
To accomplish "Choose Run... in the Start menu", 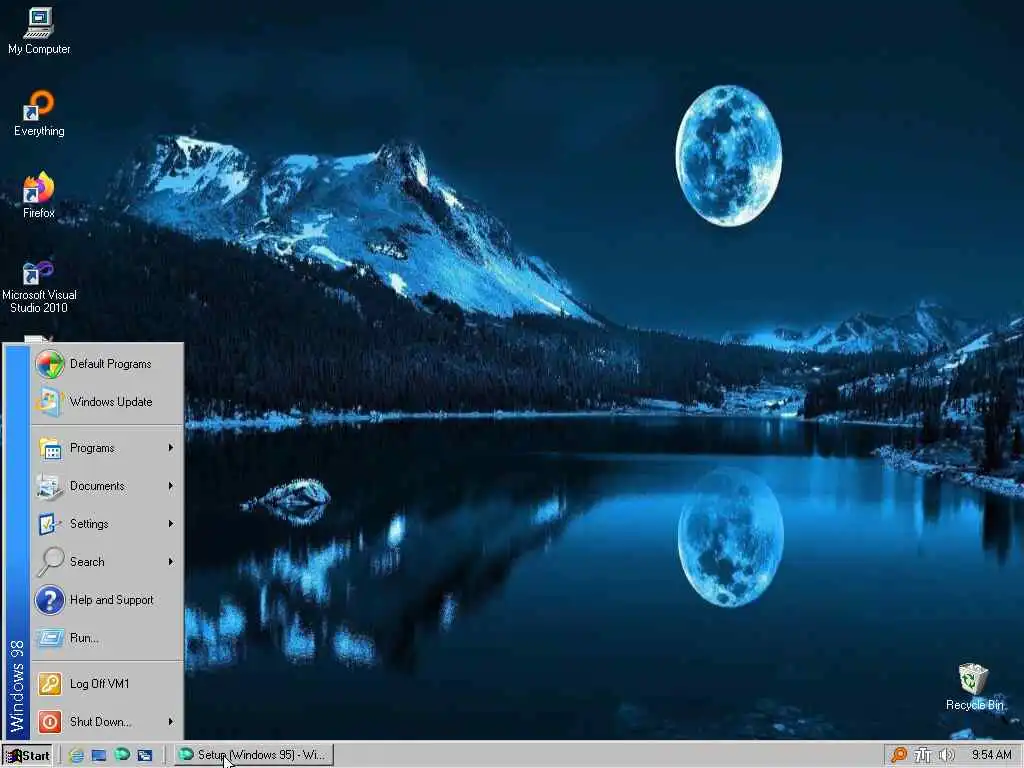I will [x=108, y=638].
